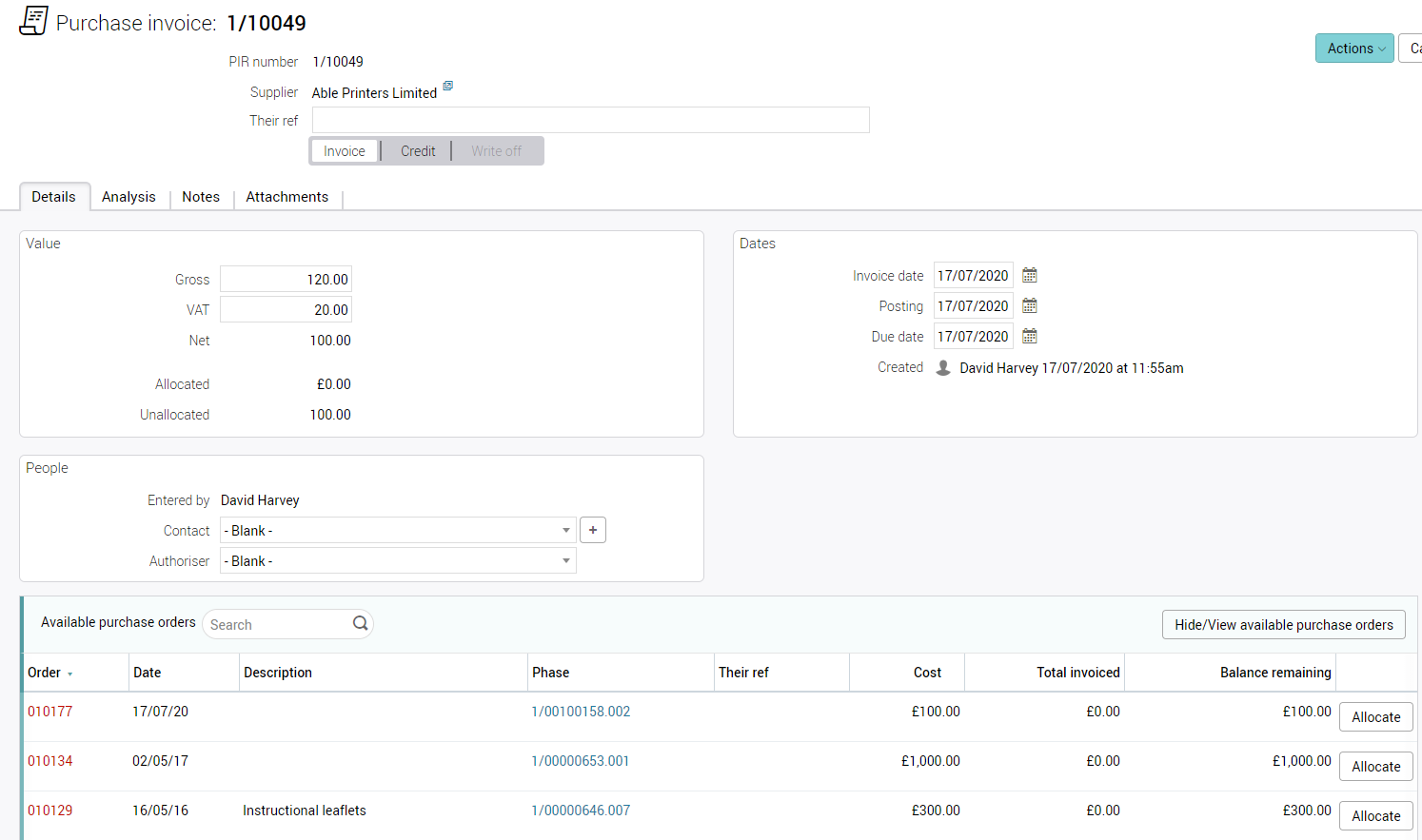This screenshot has height=840, width=1422.
Task: Open the Invoice date calendar picker
Action: point(1029,276)
